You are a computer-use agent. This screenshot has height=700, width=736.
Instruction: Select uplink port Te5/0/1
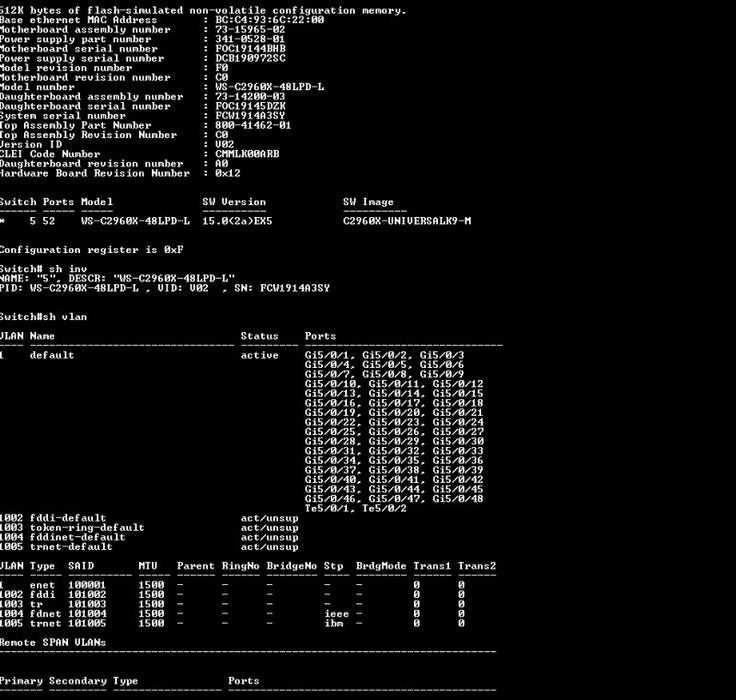coord(327,508)
